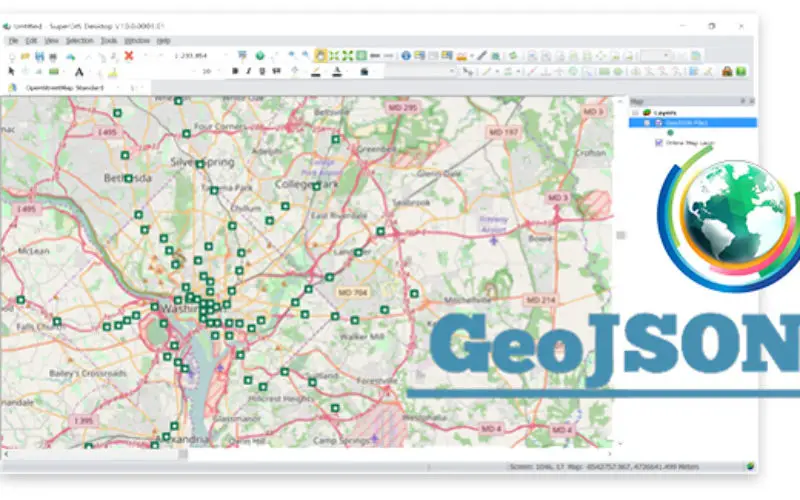Click the panel splitter handle beside map
The width and height of the screenshot is (800, 500).
621,235
